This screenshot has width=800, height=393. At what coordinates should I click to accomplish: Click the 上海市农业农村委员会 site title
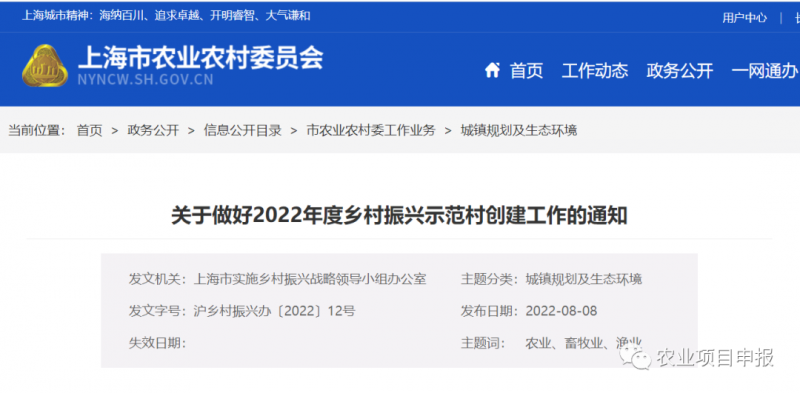pos(201,58)
